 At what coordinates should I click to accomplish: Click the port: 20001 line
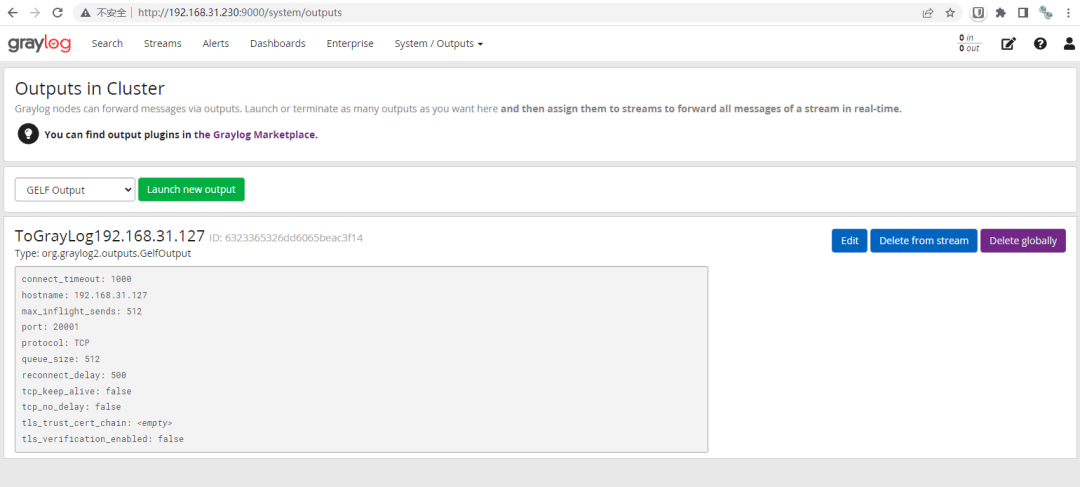click(x=50, y=327)
